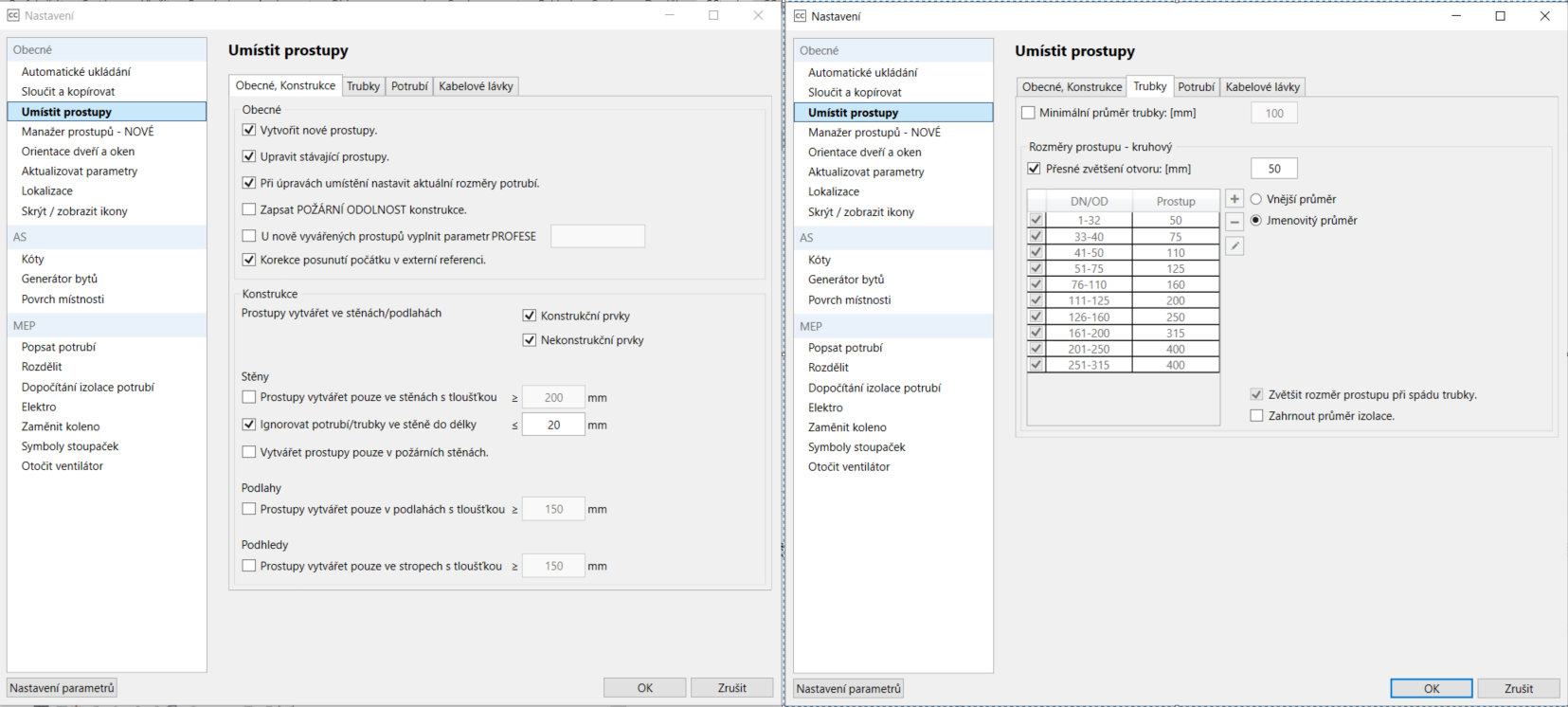Enable 'Zapsat POŽÁRNÍ ODOLNOST konstrukce' checkbox
The height and width of the screenshot is (707, 1568).
[x=249, y=209]
